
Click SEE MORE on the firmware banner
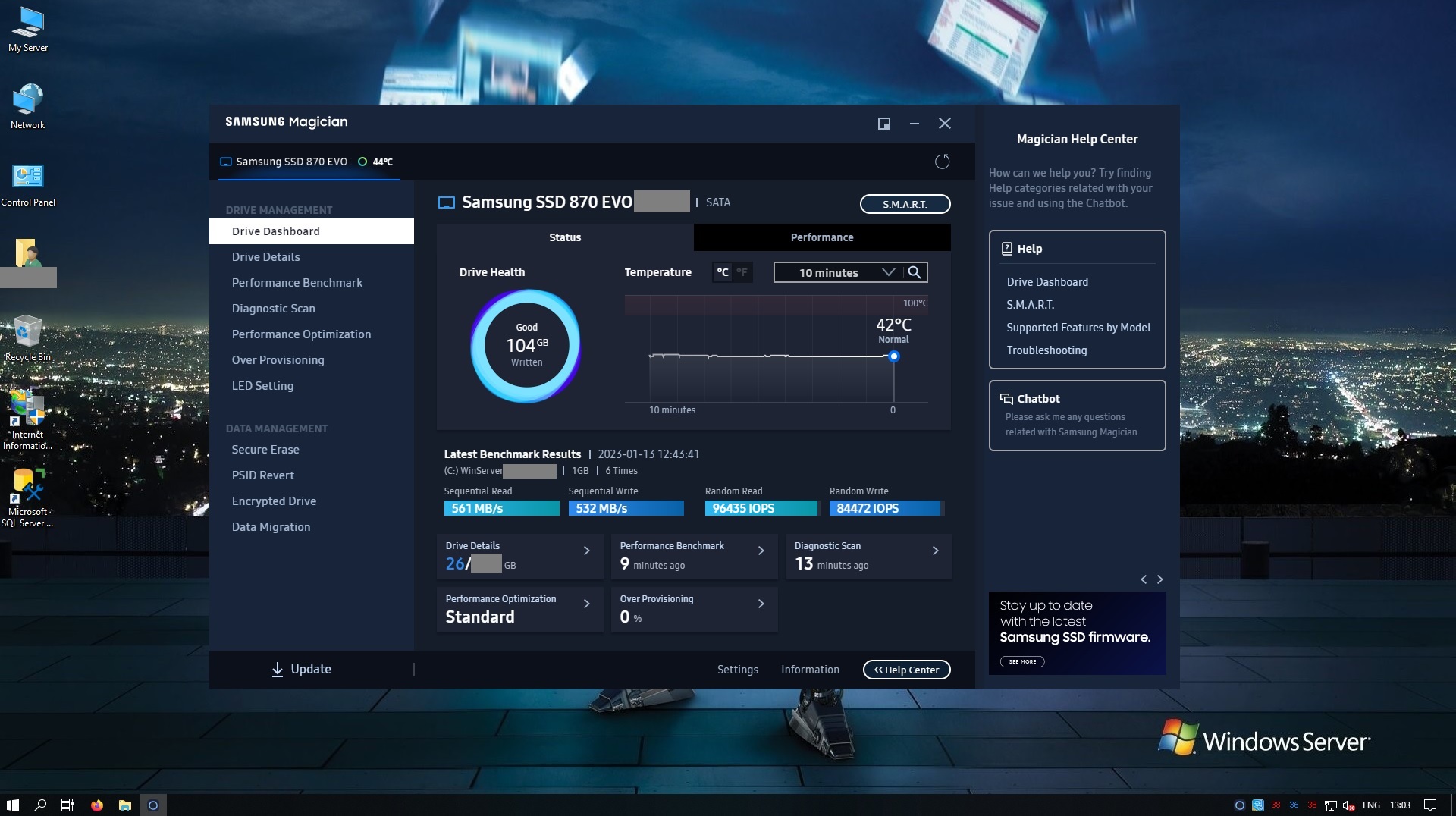point(1022,661)
